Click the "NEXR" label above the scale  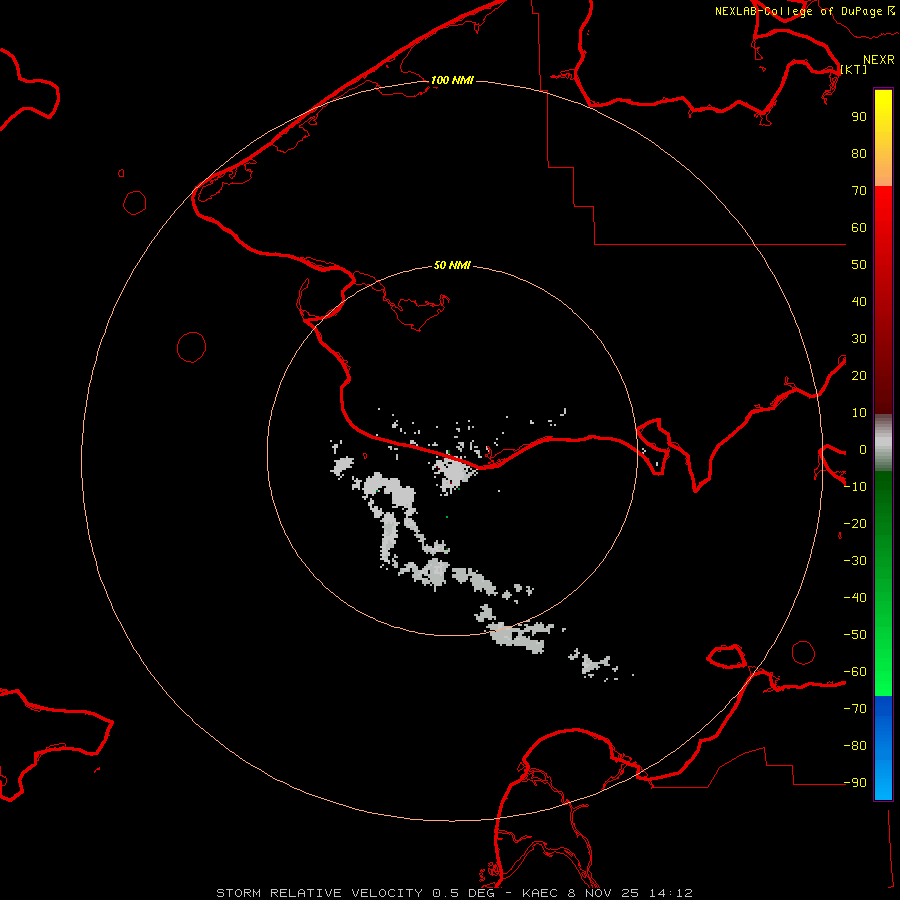click(x=879, y=60)
